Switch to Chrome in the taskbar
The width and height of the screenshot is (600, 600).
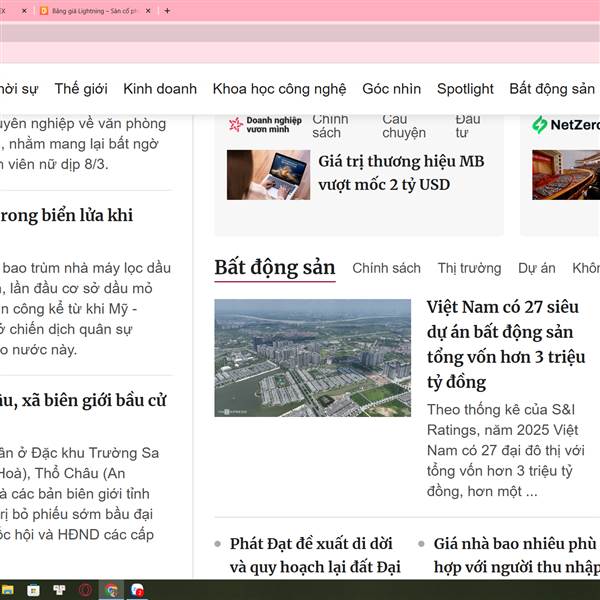tap(113, 590)
